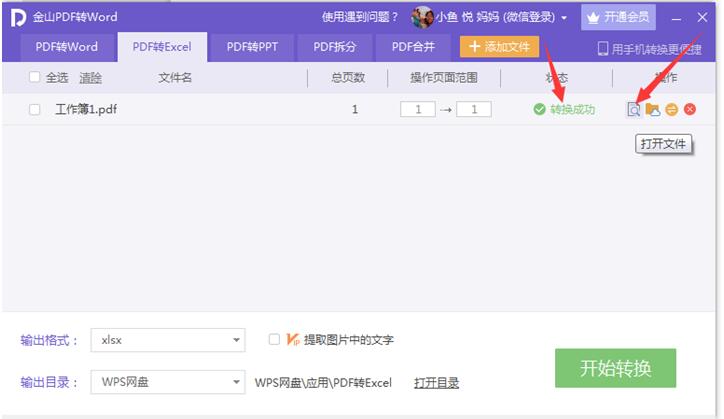
Task: Click the user avatar picture
Action: pos(422,18)
